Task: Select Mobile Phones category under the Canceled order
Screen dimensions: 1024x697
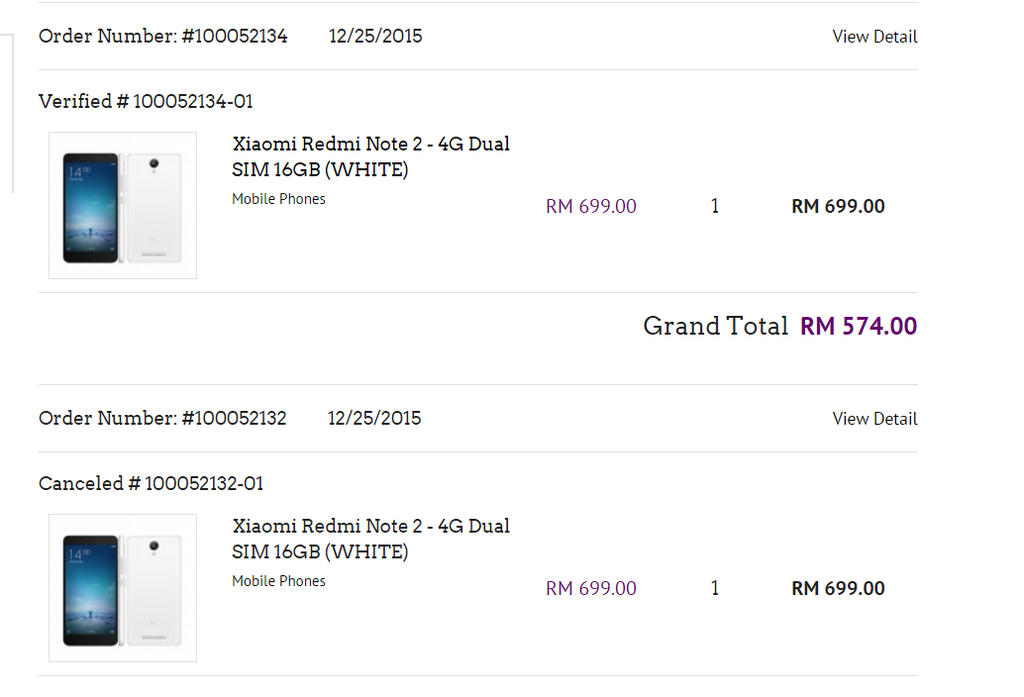Action: pyautogui.click(x=279, y=581)
